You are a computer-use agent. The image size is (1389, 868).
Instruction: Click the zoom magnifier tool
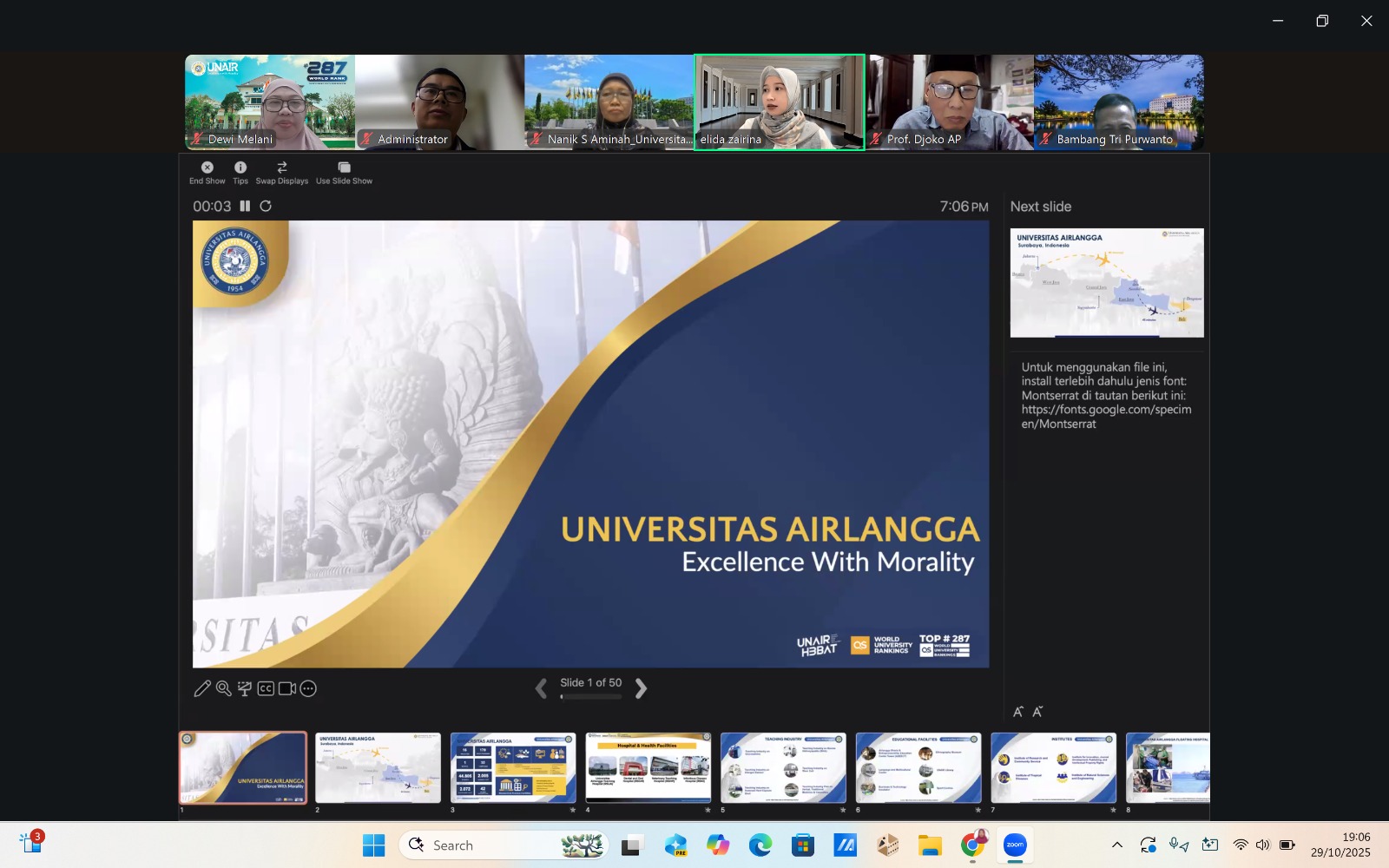(x=223, y=688)
